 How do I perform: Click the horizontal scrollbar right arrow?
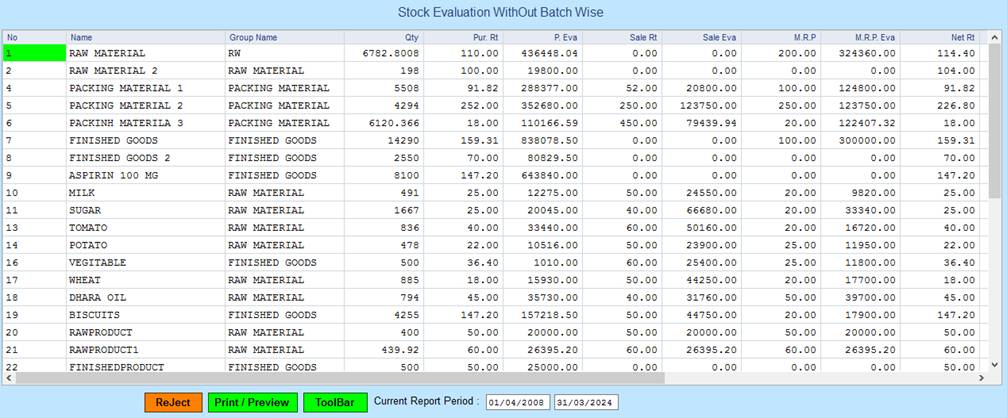pos(982,379)
